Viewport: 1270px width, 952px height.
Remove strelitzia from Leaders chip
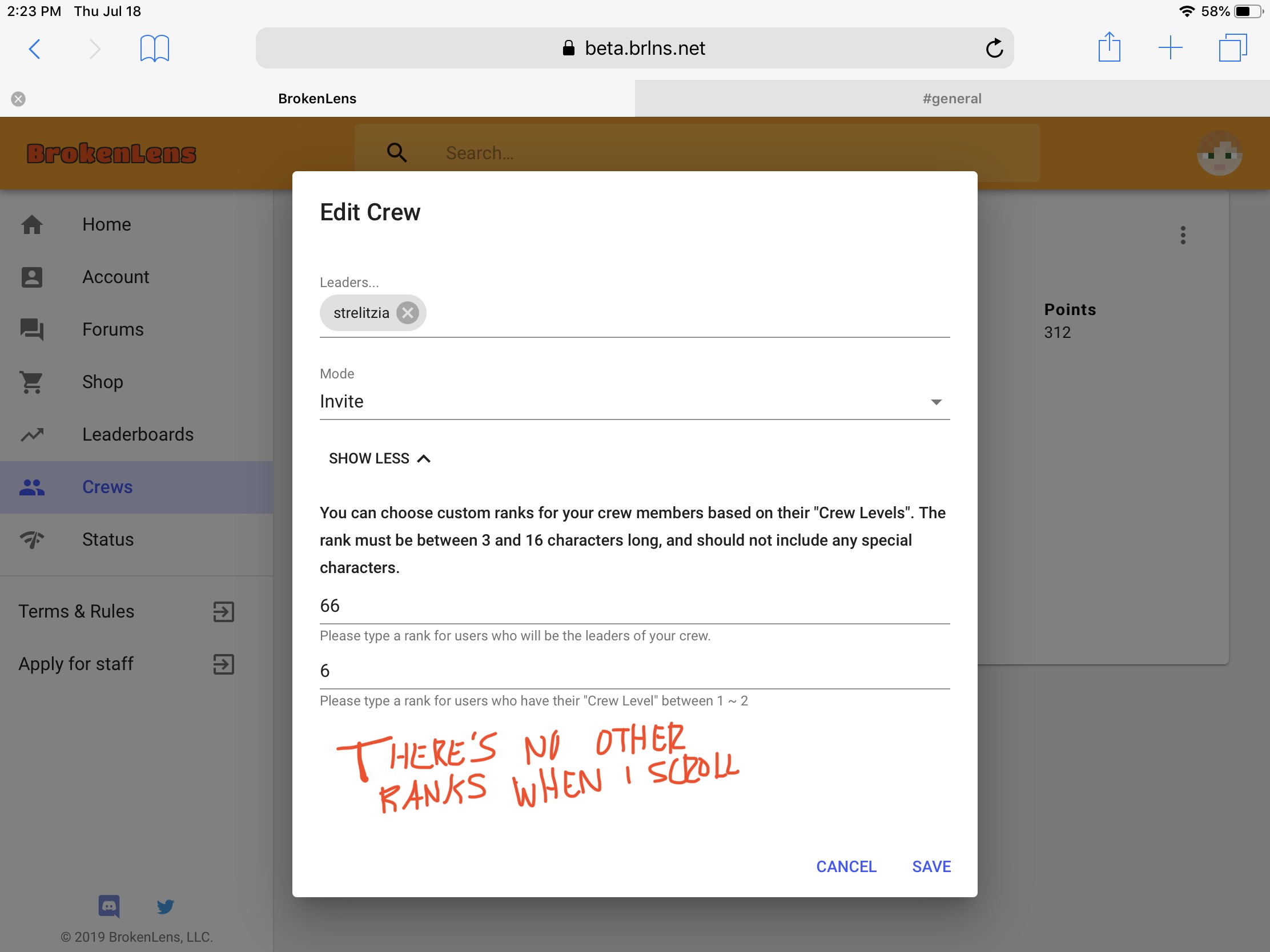click(407, 313)
